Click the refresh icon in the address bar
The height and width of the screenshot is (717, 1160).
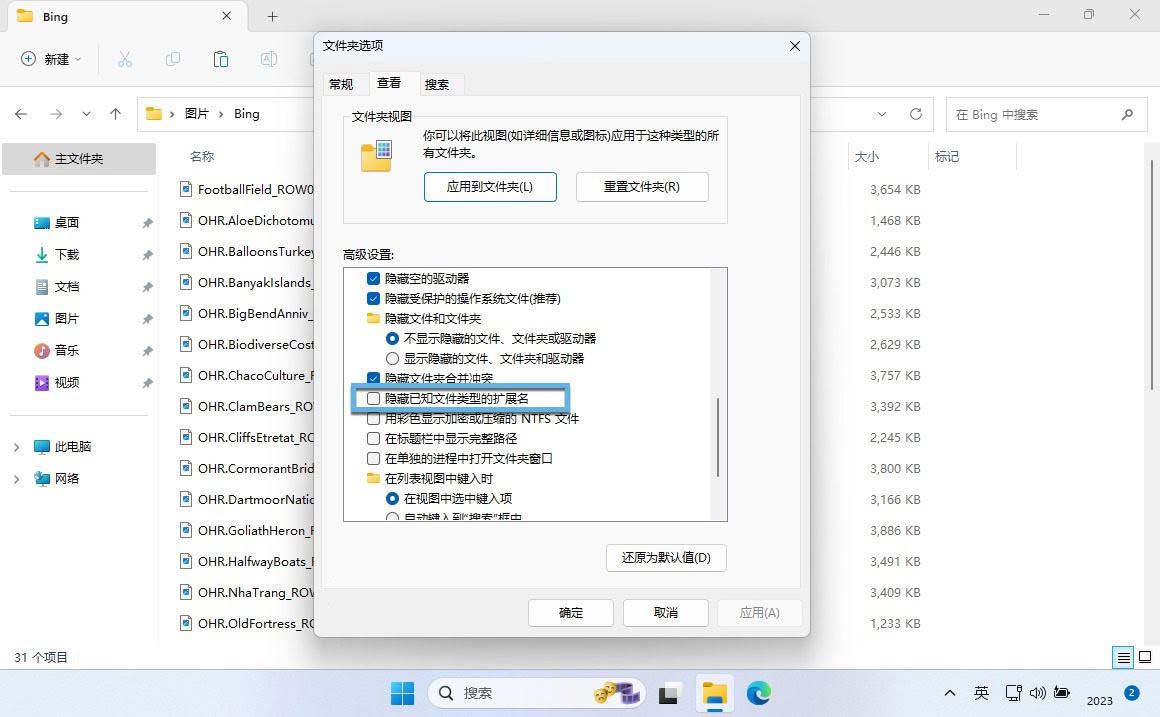click(x=916, y=114)
